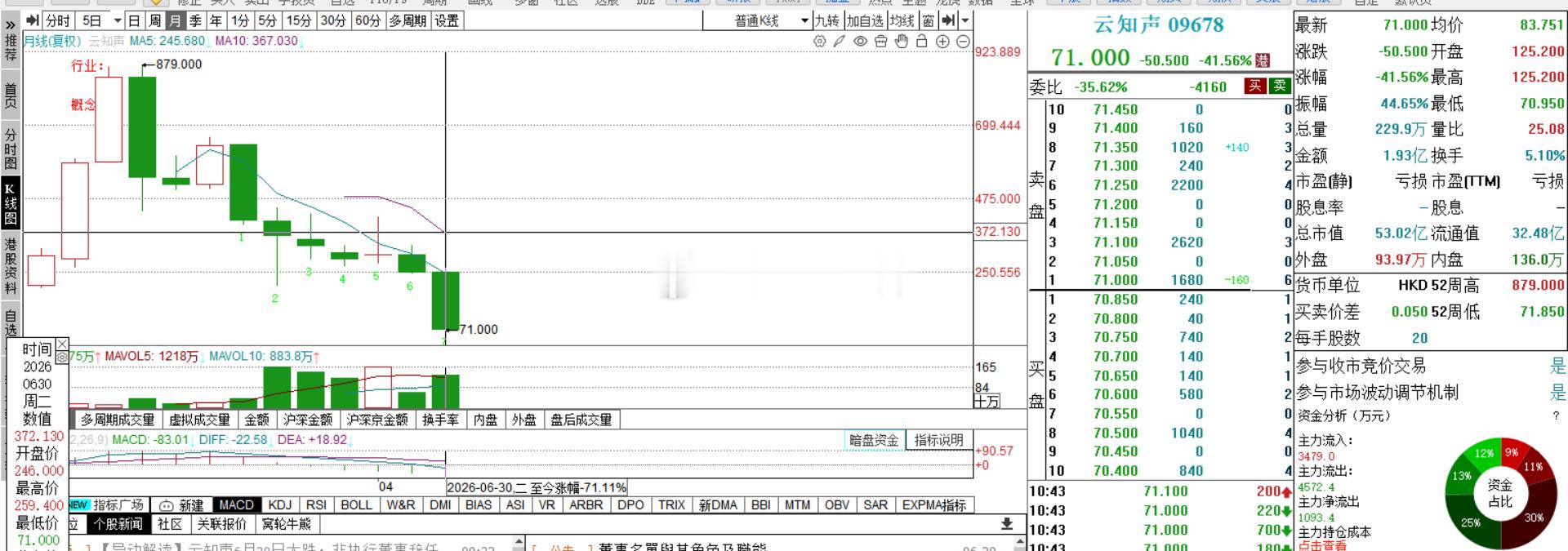Click the 资金占比 donut chart
This screenshot has height=551, width=1568.
point(1499,493)
